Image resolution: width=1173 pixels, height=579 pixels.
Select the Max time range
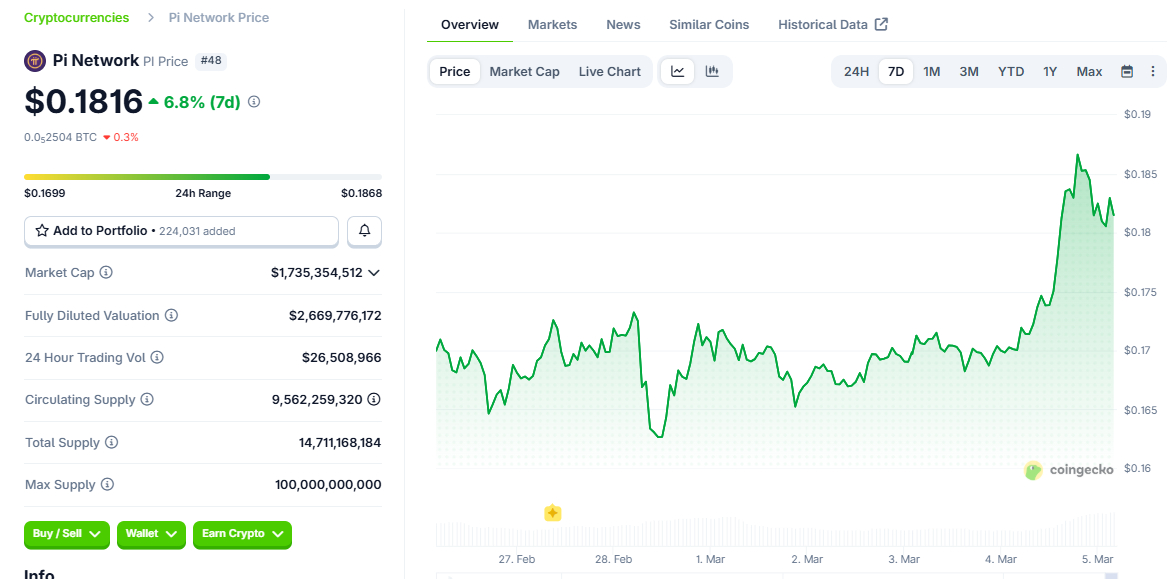click(1088, 71)
